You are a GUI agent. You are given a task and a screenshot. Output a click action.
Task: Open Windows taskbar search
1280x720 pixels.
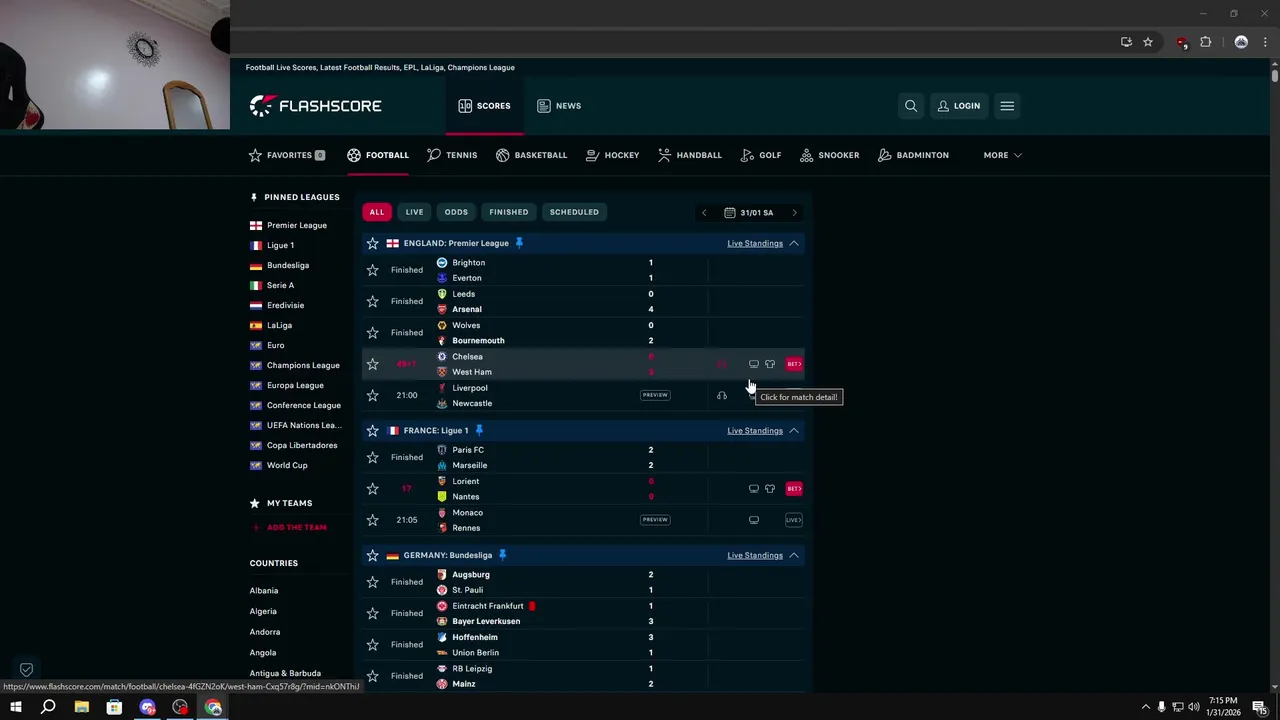[48, 707]
